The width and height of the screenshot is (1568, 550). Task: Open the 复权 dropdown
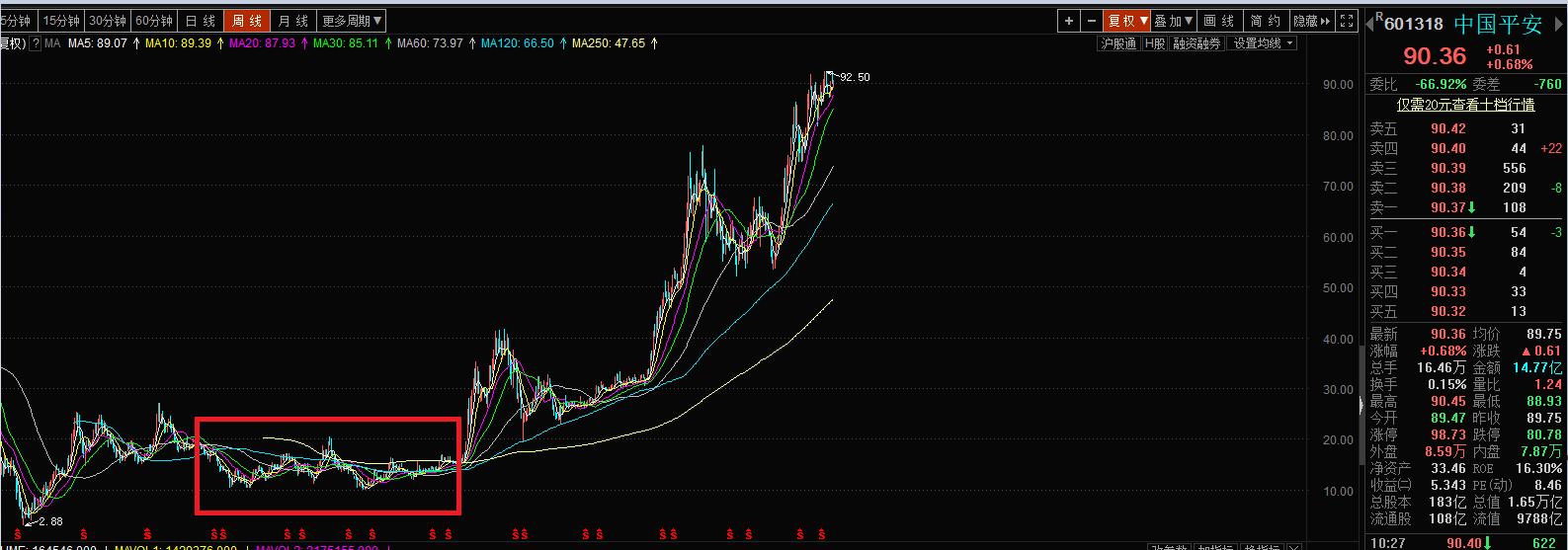pos(1127,21)
